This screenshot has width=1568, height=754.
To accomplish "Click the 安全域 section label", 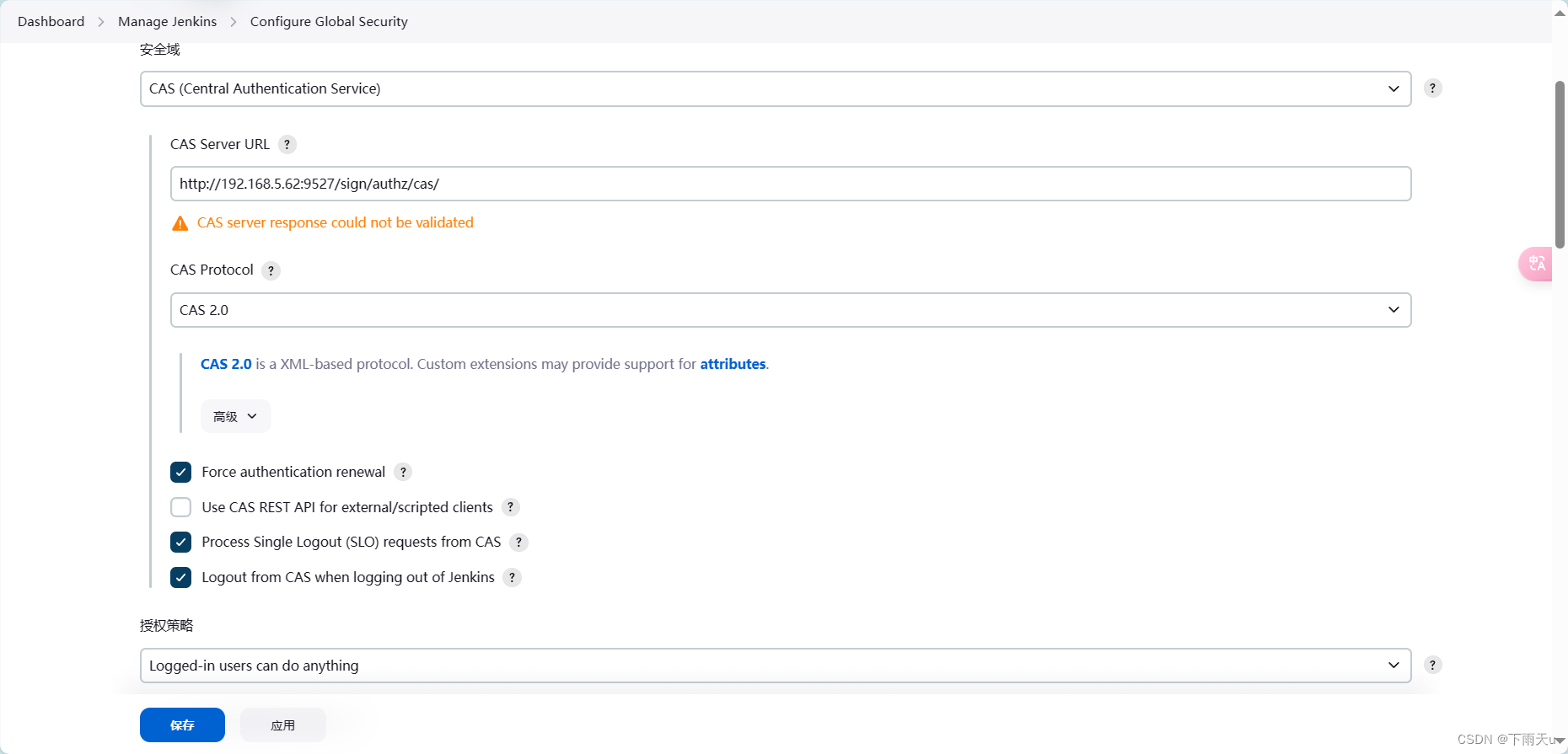I will pos(160,50).
